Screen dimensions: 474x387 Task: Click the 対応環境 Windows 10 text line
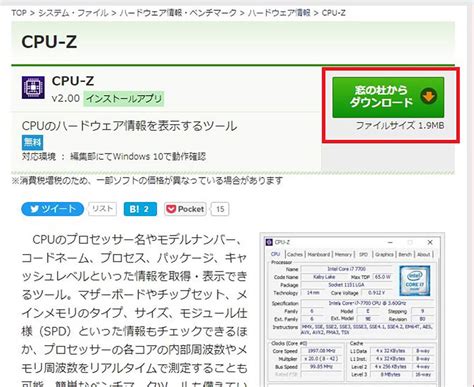[114, 157]
